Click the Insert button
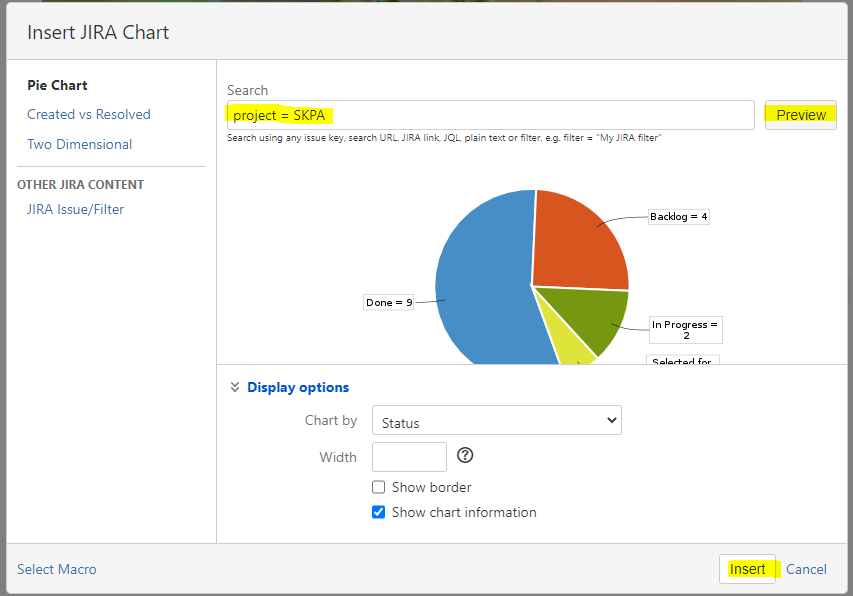Image resolution: width=853 pixels, height=596 pixels. (747, 569)
